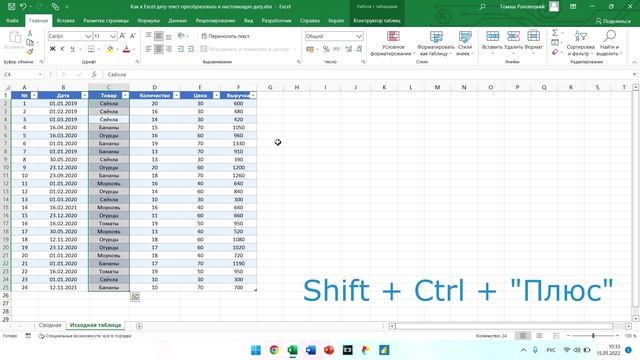The image size is (640, 360).
Task: Click the large Вставить paste button
Action: (14, 41)
